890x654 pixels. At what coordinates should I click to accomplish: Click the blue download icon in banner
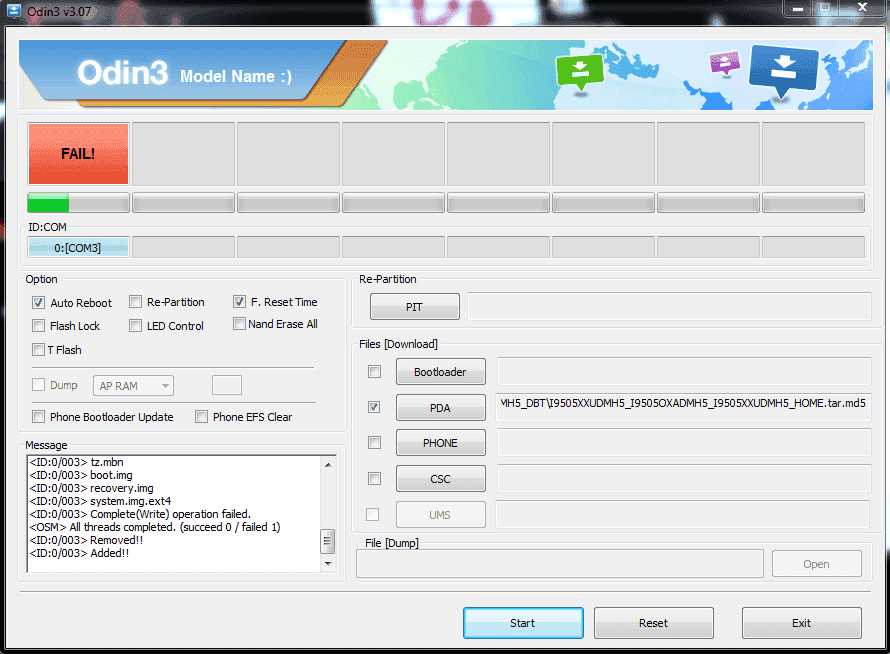pyautogui.click(x=783, y=71)
